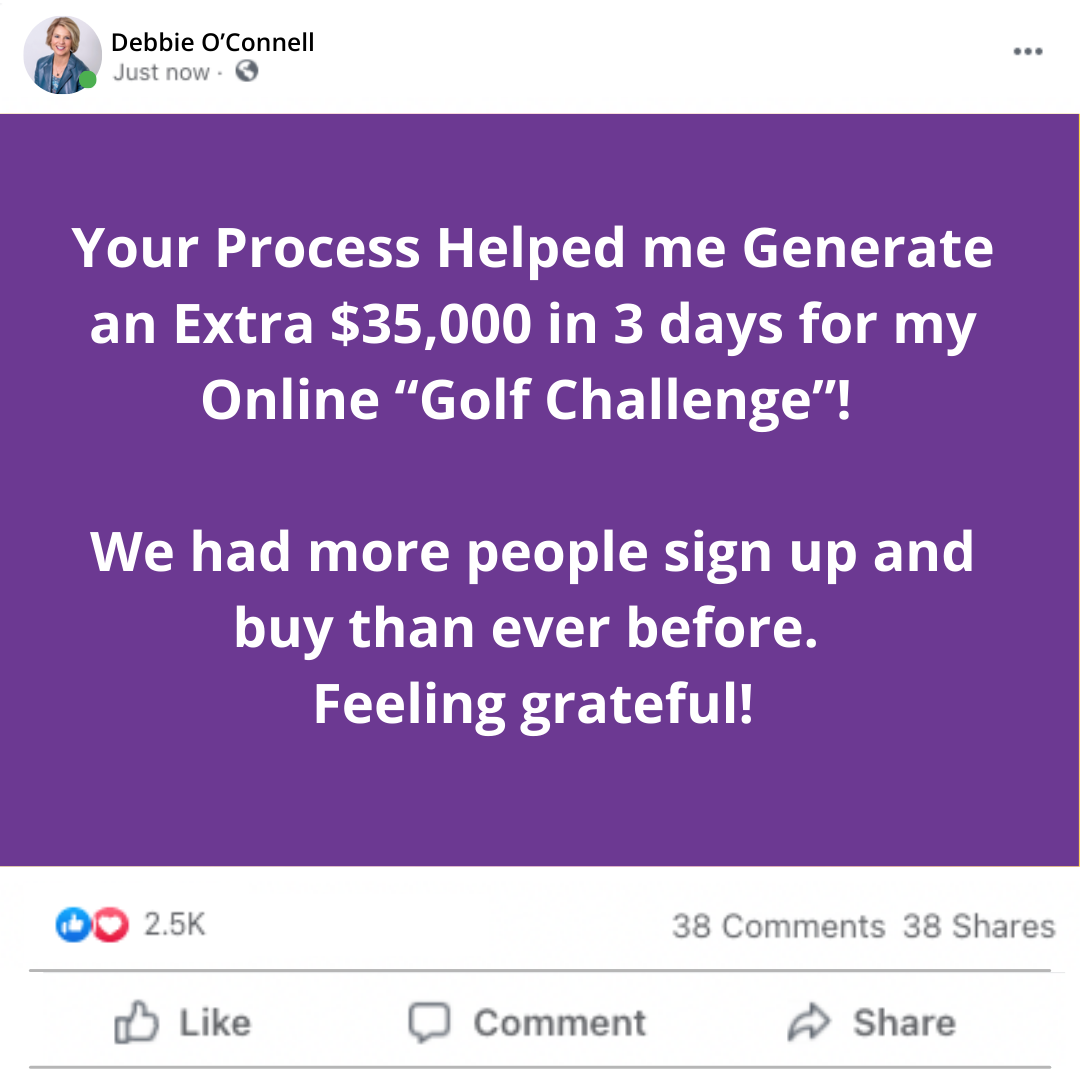Click the 'Just now' timestamp
This screenshot has height=1080, width=1080.
pyautogui.click(x=161, y=72)
